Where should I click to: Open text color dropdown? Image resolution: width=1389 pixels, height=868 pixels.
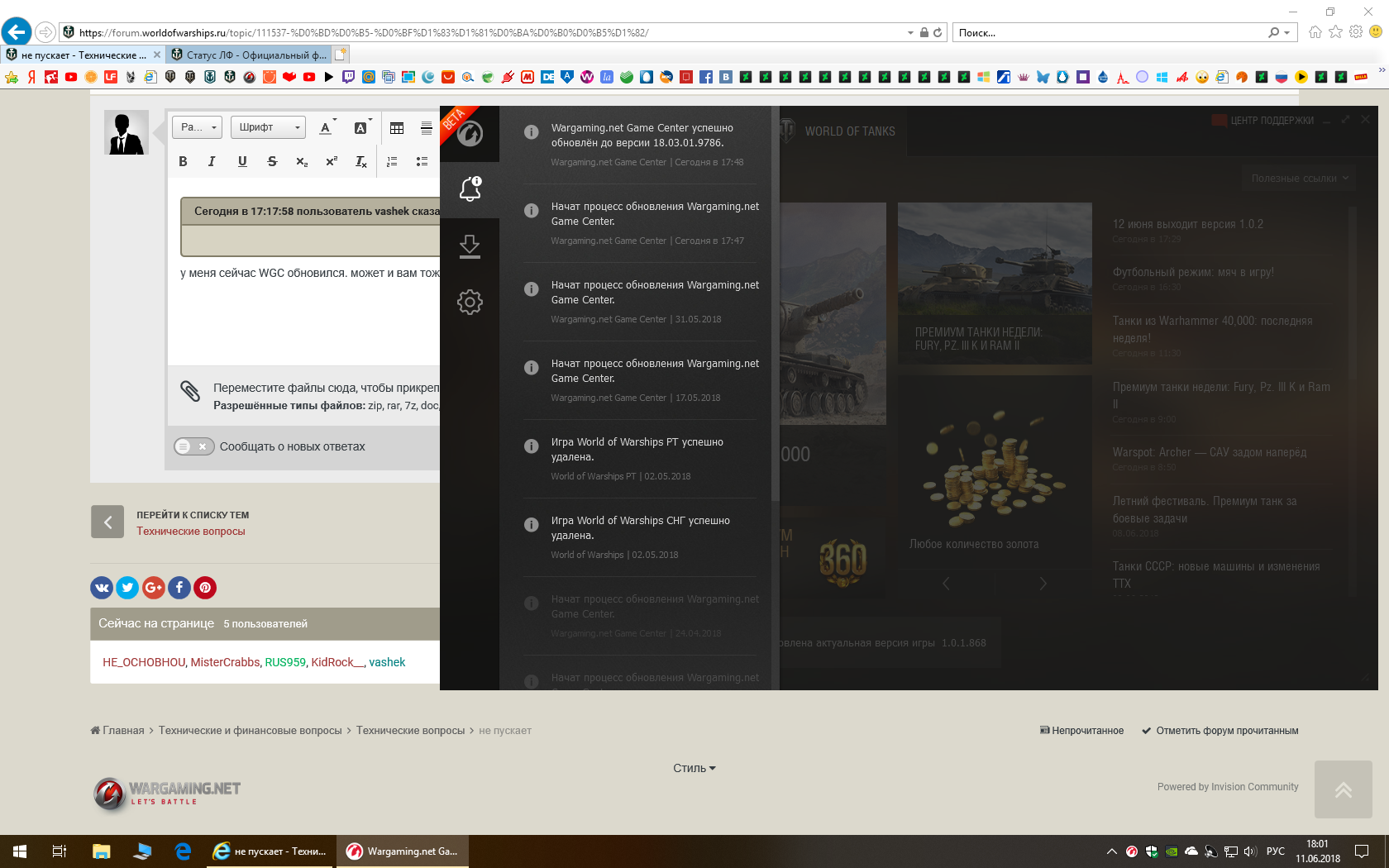point(327,127)
